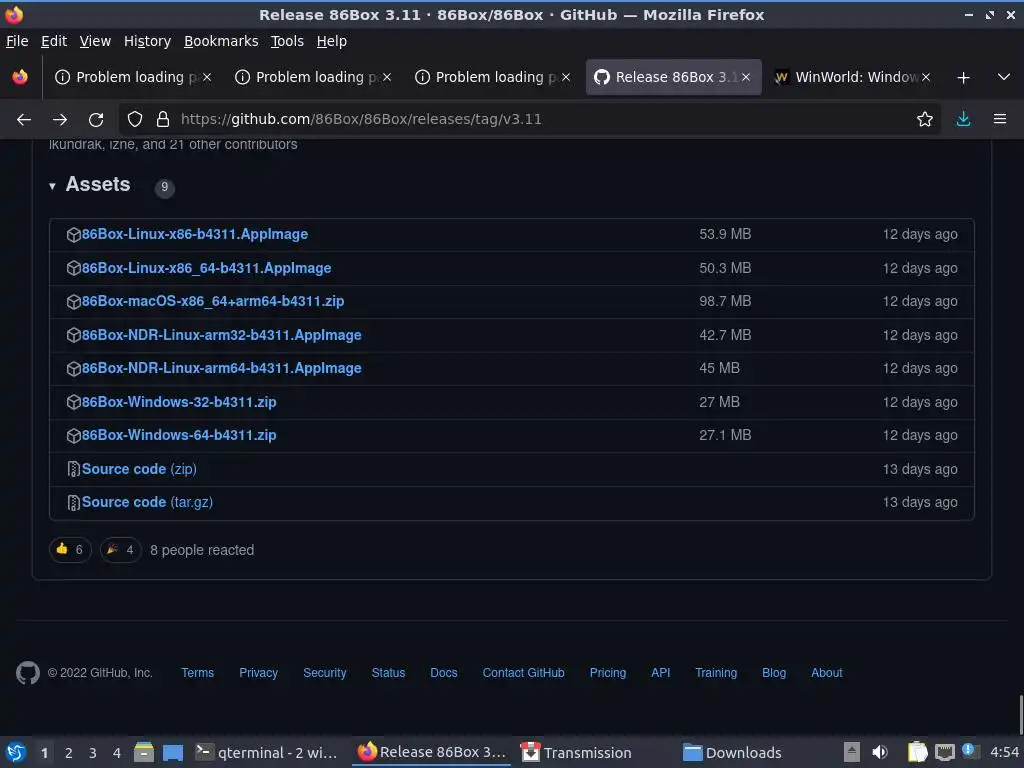Viewport: 1024px width, 768px height.
Task: Switch to third Problem loading page tab
Action: [x=493, y=77]
